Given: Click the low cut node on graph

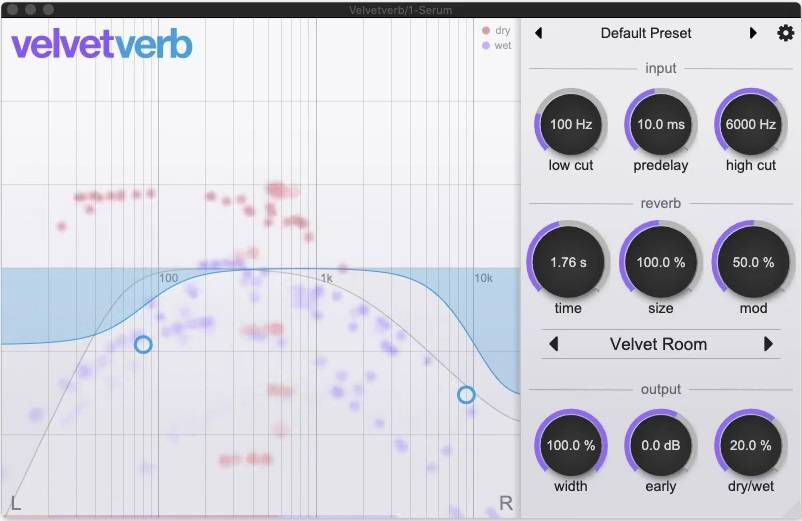Looking at the screenshot, I should (x=143, y=344).
